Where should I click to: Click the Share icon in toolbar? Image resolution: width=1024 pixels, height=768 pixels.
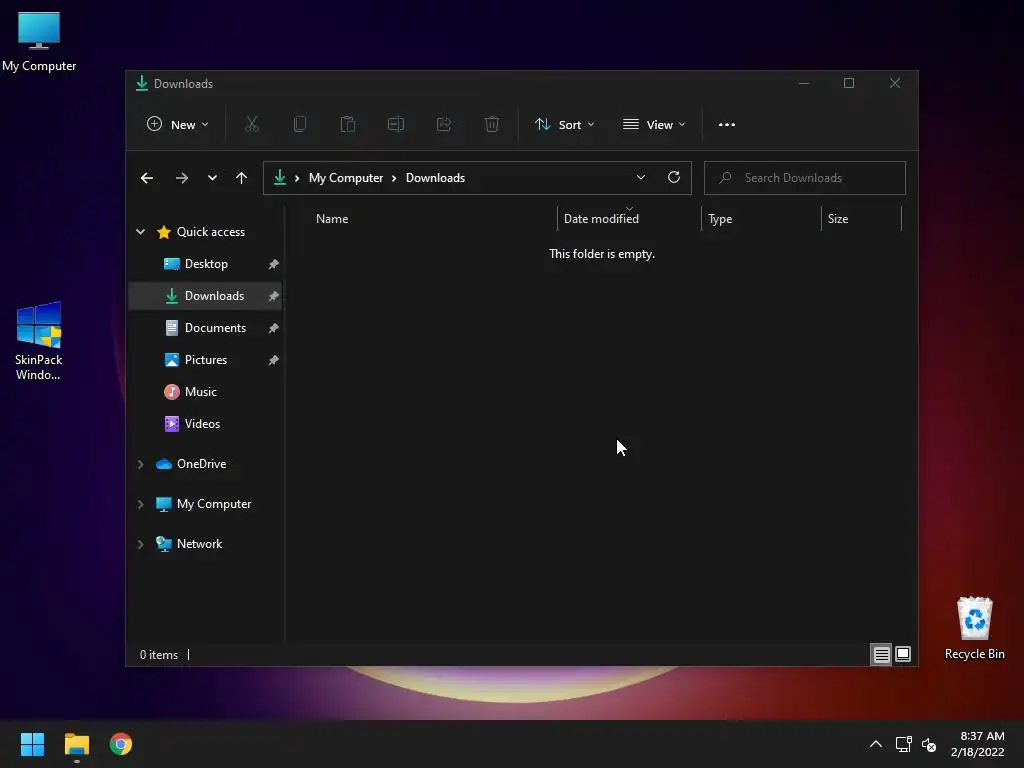click(443, 124)
